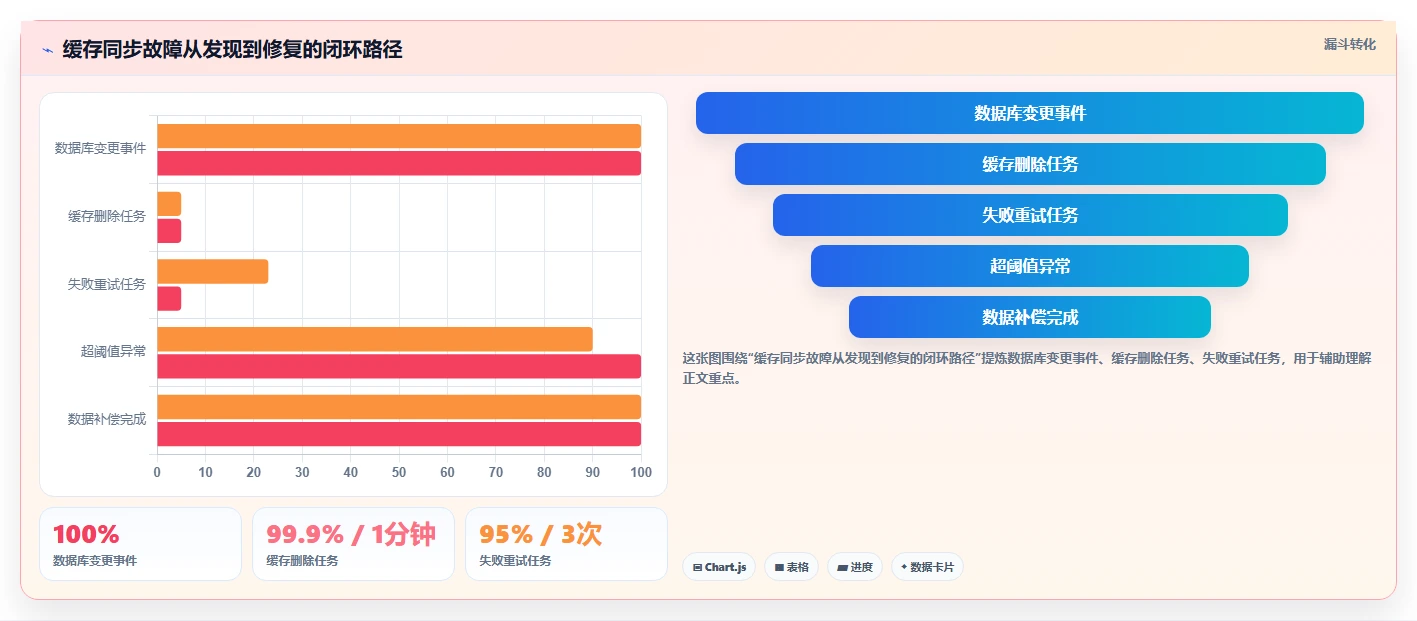Click the 数据补偿完成 chart axis label
The image size is (1417, 621).
pyautogui.click(x=107, y=419)
